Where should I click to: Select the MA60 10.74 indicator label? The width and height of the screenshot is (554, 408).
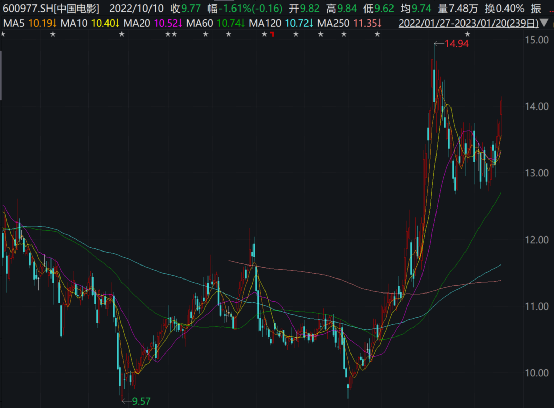pos(216,24)
